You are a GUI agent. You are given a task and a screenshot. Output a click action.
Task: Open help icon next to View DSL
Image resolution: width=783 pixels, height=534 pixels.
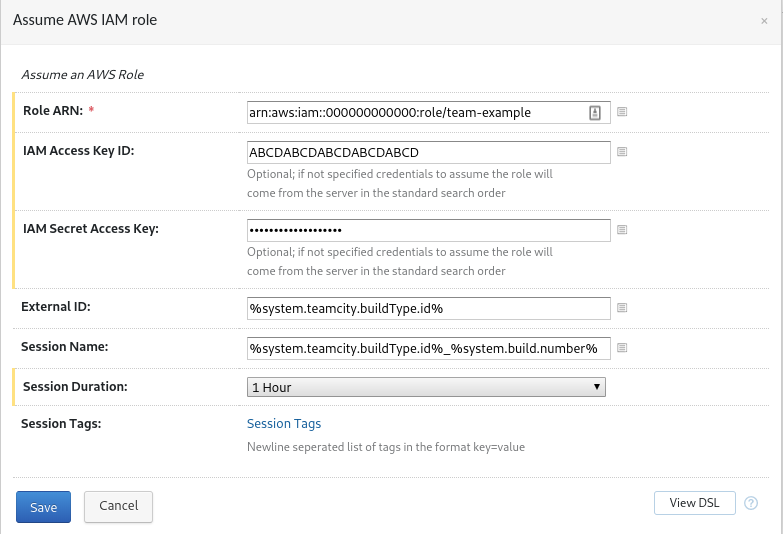(x=751, y=503)
